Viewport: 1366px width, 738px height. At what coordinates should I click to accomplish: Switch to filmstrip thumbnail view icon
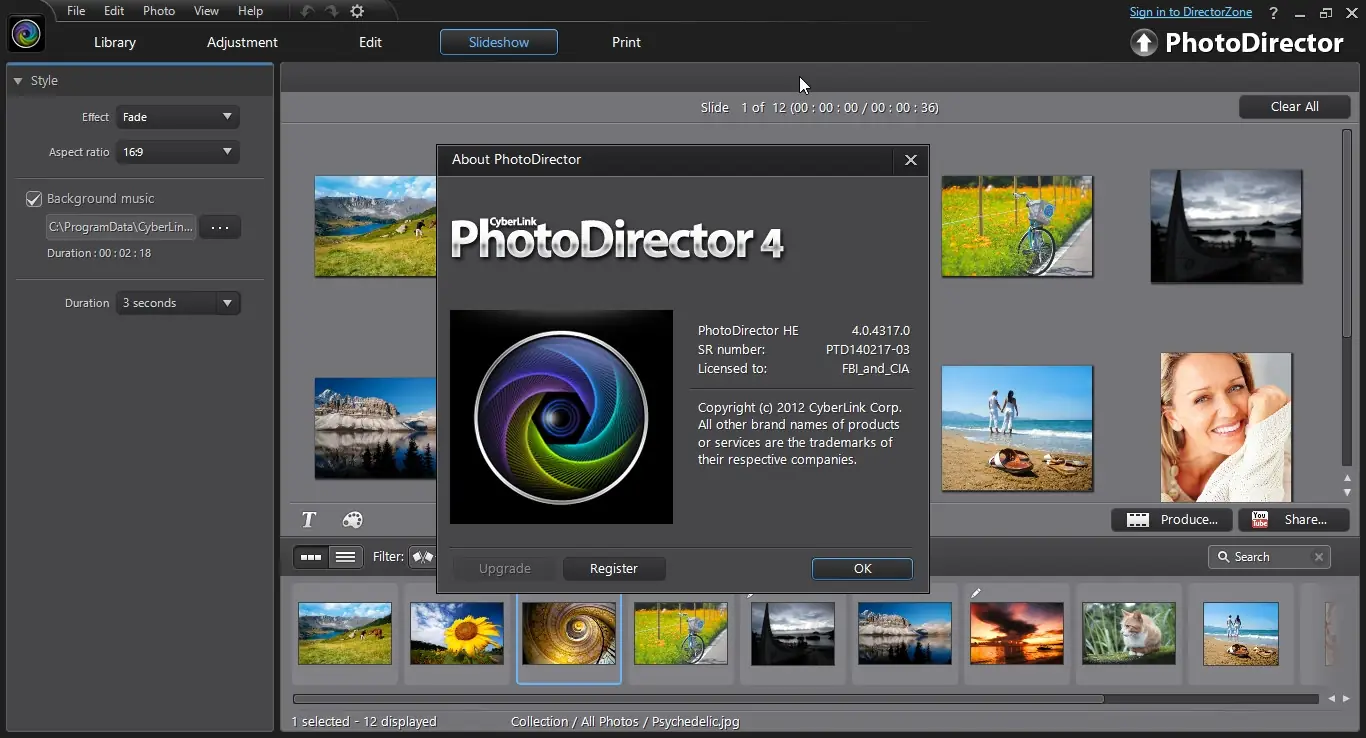click(x=311, y=557)
